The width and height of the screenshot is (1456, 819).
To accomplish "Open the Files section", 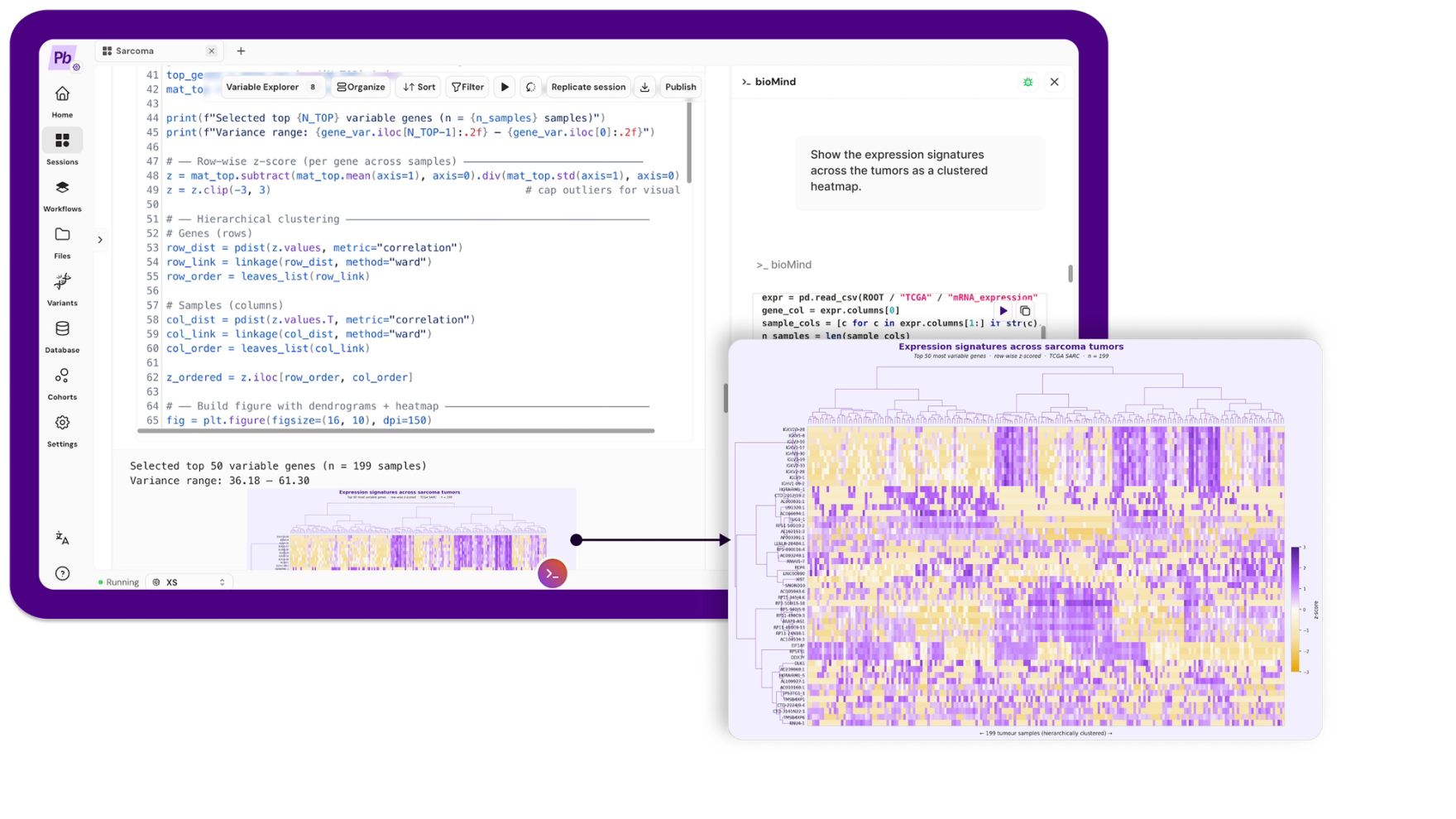I will tap(62, 242).
